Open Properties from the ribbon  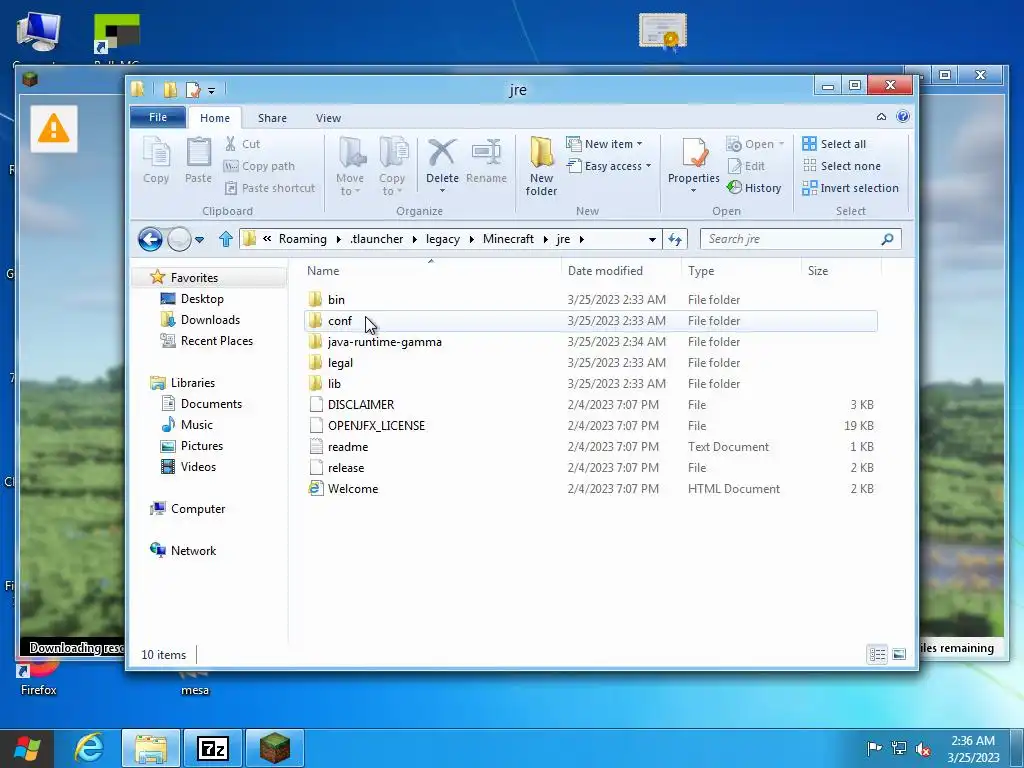tap(694, 167)
